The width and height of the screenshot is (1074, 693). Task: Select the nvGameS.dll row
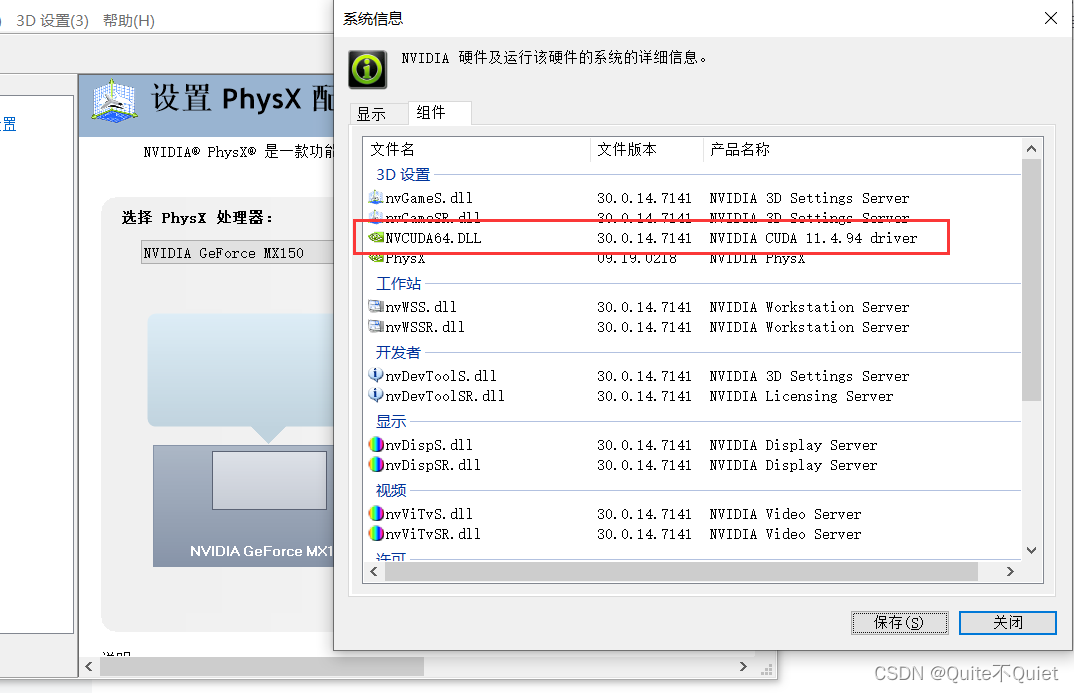pyautogui.click(x=693, y=198)
